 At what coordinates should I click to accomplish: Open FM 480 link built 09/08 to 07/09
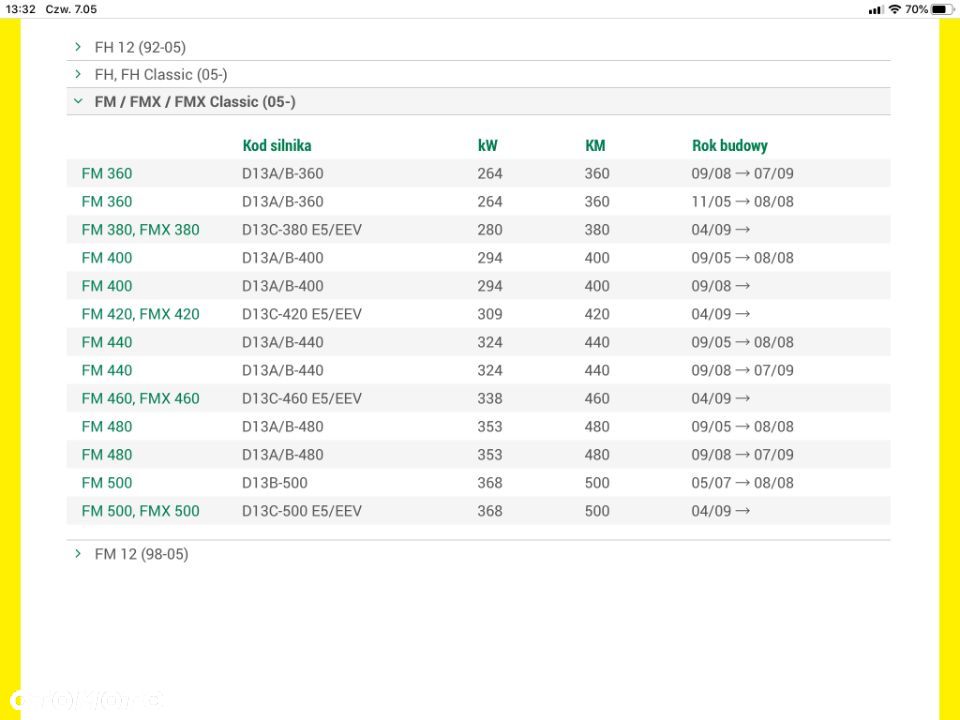pyautogui.click(x=107, y=455)
